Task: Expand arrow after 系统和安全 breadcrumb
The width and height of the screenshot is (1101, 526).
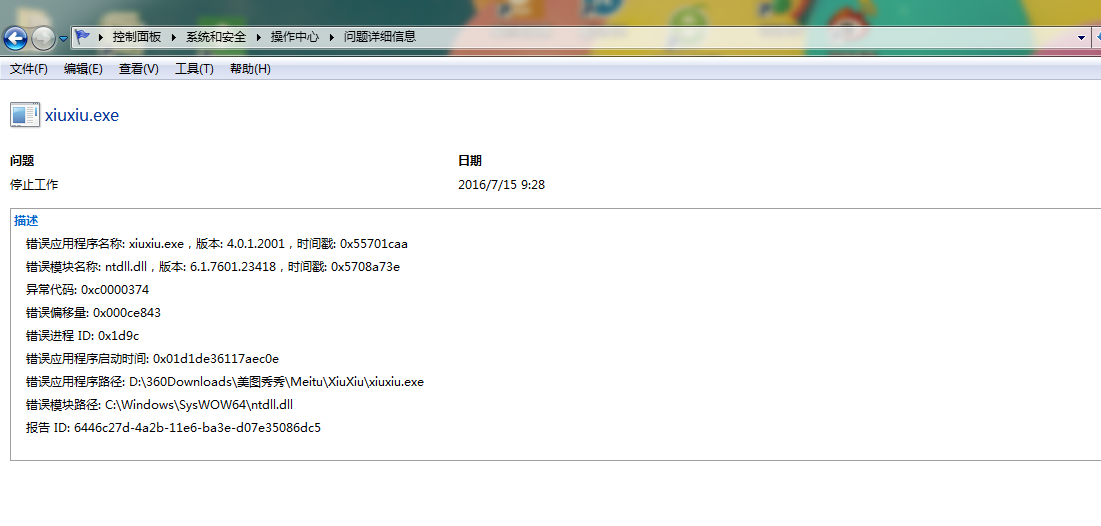Action: tap(258, 37)
